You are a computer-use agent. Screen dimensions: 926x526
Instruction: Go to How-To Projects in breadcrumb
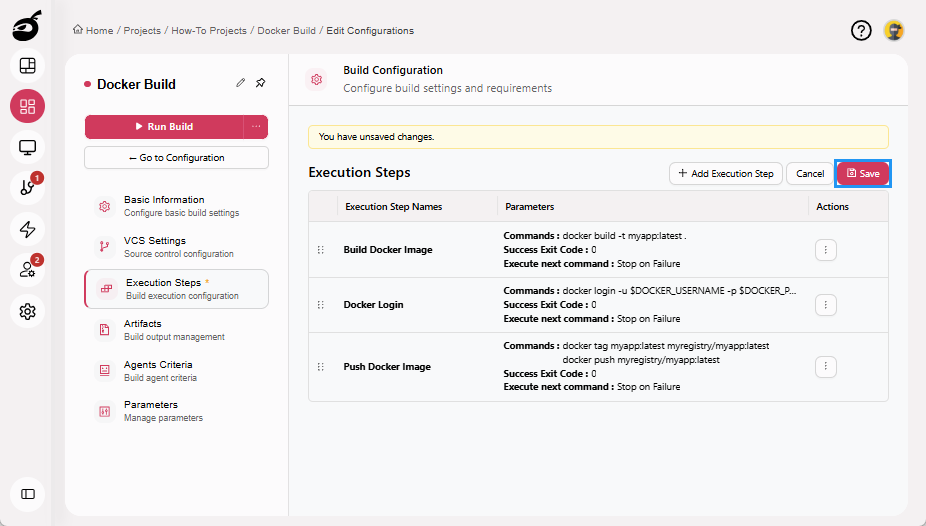pyautogui.click(x=209, y=30)
